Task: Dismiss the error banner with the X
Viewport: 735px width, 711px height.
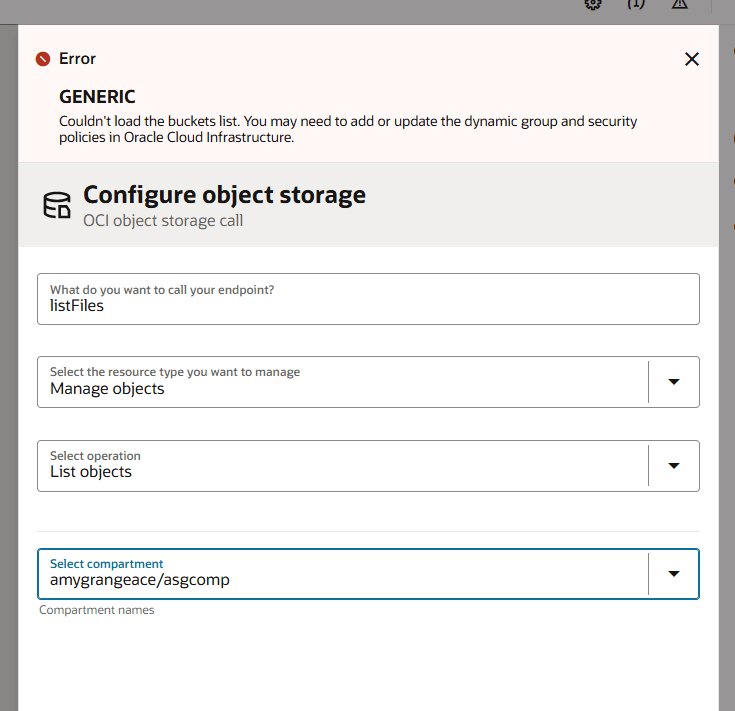Action: click(691, 59)
